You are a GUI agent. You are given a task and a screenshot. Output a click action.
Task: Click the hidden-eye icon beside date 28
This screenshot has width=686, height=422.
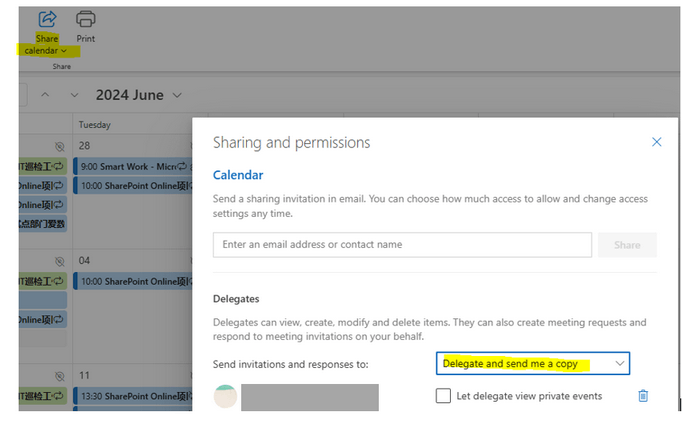pyautogui.click(x=60, y=146)
